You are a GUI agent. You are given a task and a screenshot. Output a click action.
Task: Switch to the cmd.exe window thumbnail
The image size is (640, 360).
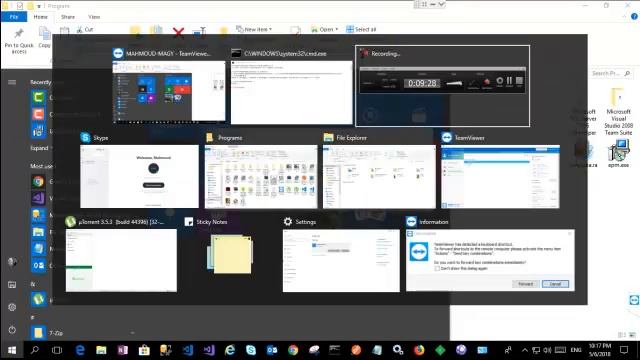pos(291,92)
